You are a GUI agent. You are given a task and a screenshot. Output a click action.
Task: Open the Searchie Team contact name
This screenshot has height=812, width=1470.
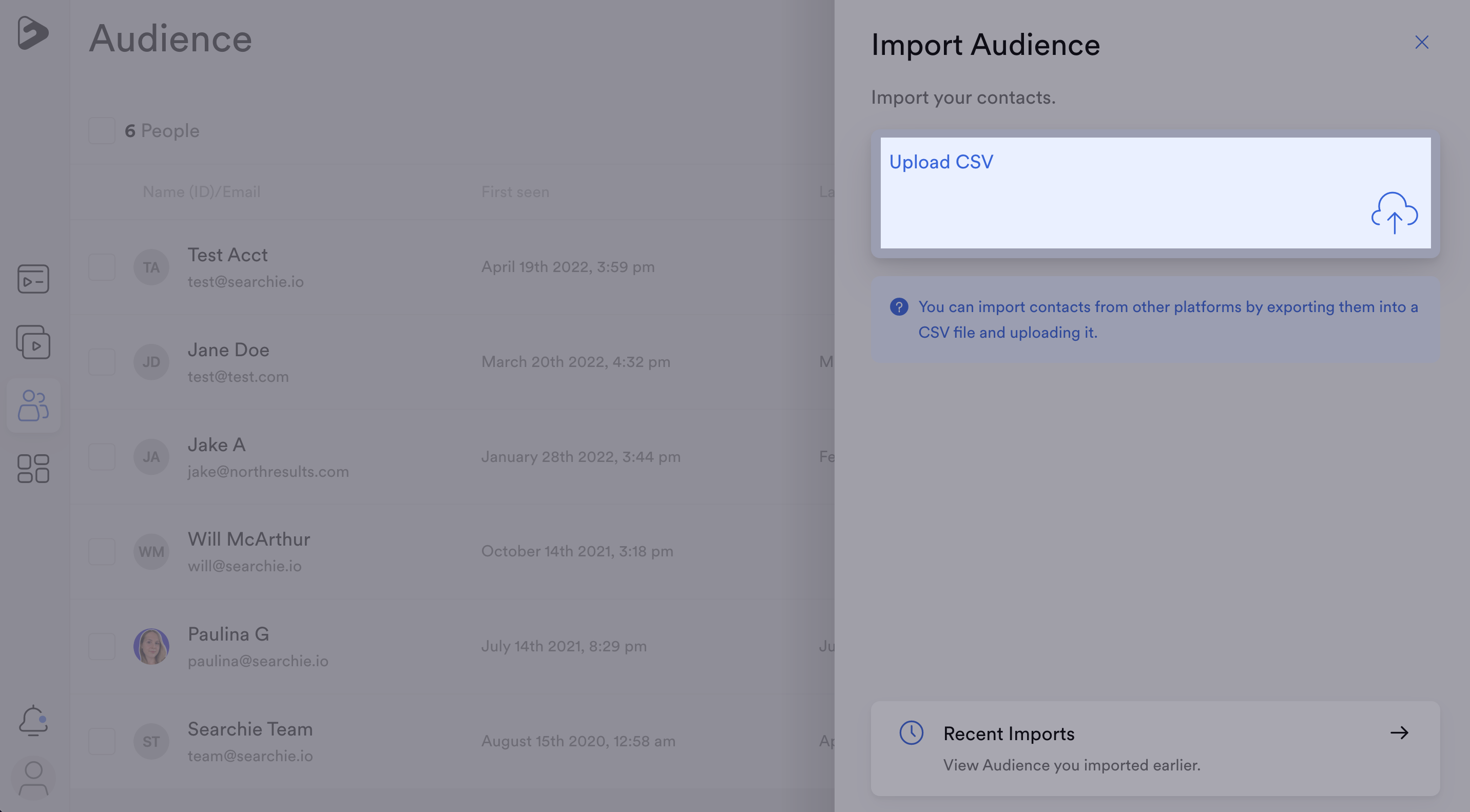coord(250,729)
